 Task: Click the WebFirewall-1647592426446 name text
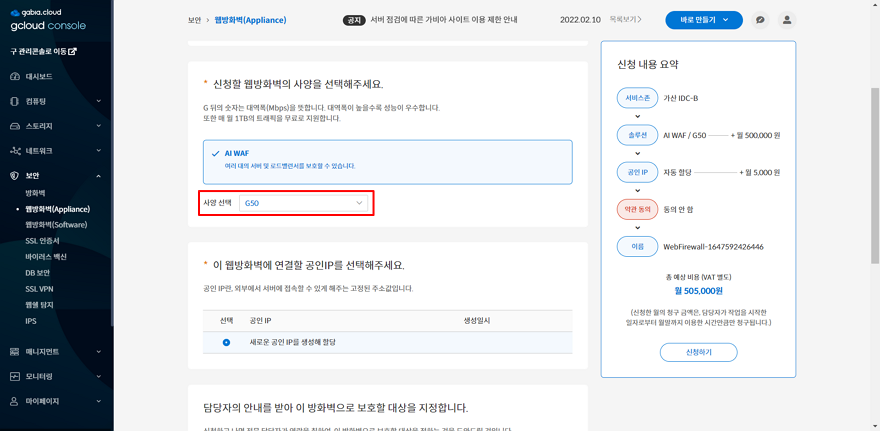[713, 246]
